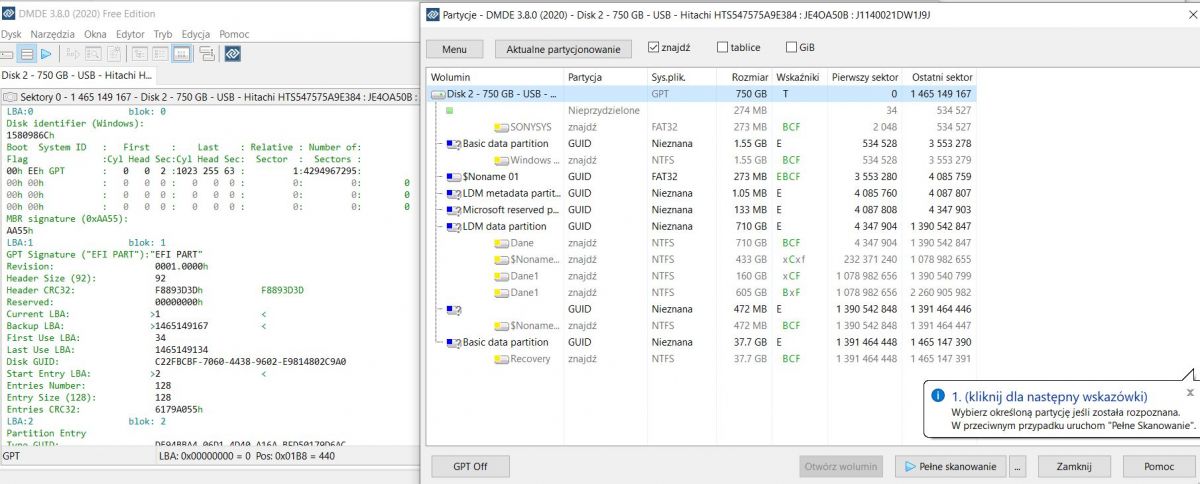Click the blue play scan toolbar icon

[x=46, y=54]
